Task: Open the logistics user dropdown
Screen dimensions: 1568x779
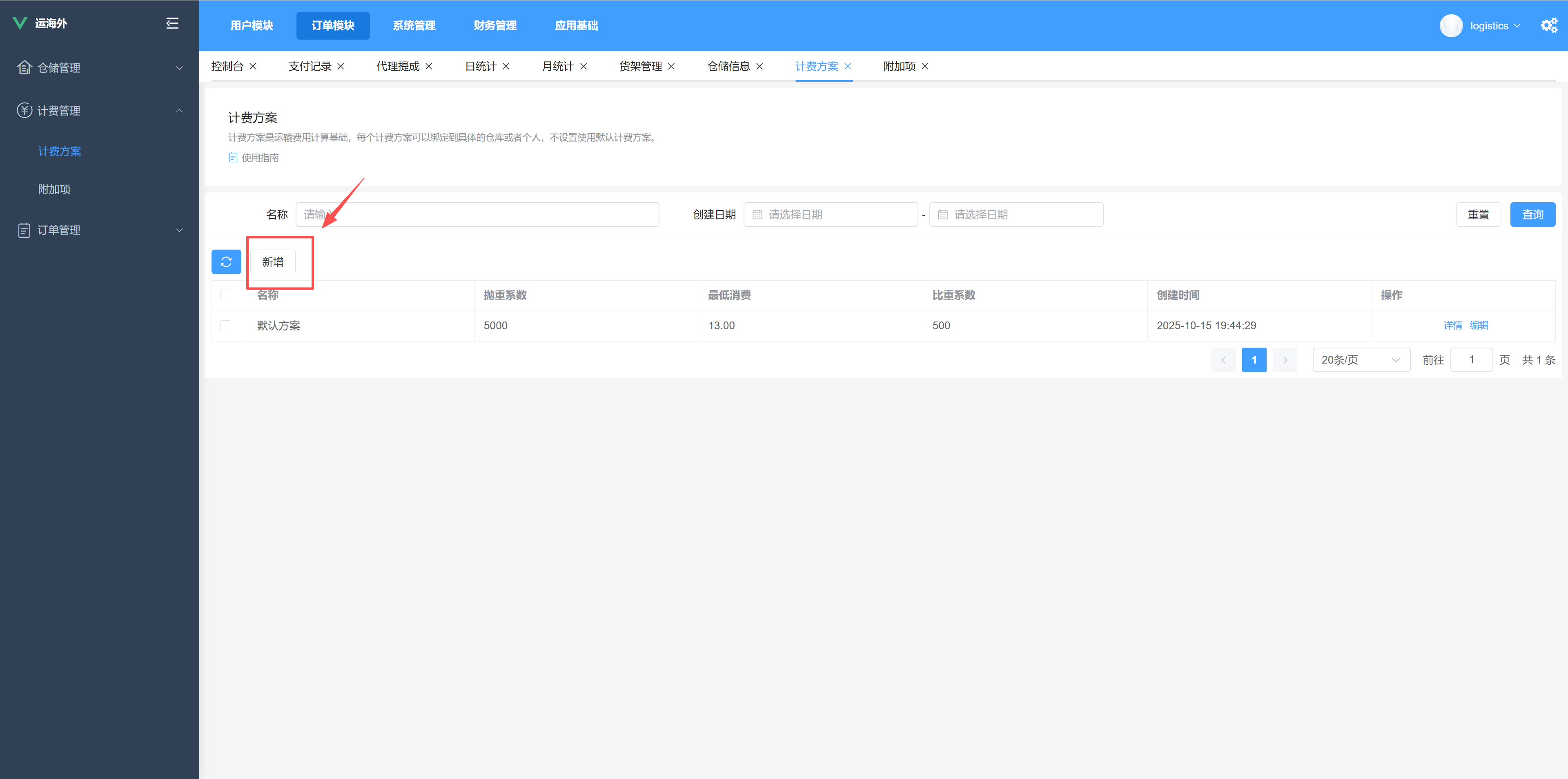Action: pos(1494,26)
